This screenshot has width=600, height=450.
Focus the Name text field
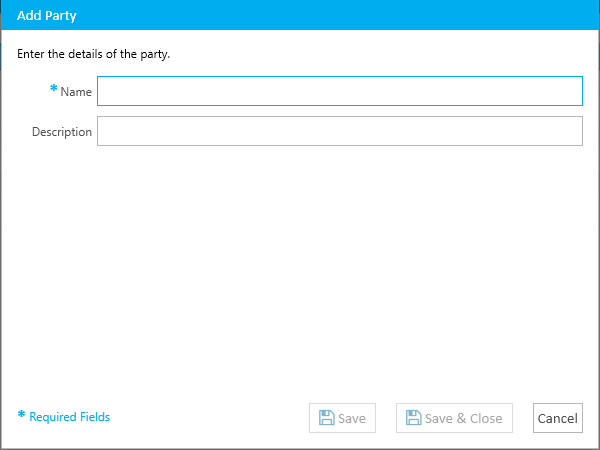[x=340, y=91]
